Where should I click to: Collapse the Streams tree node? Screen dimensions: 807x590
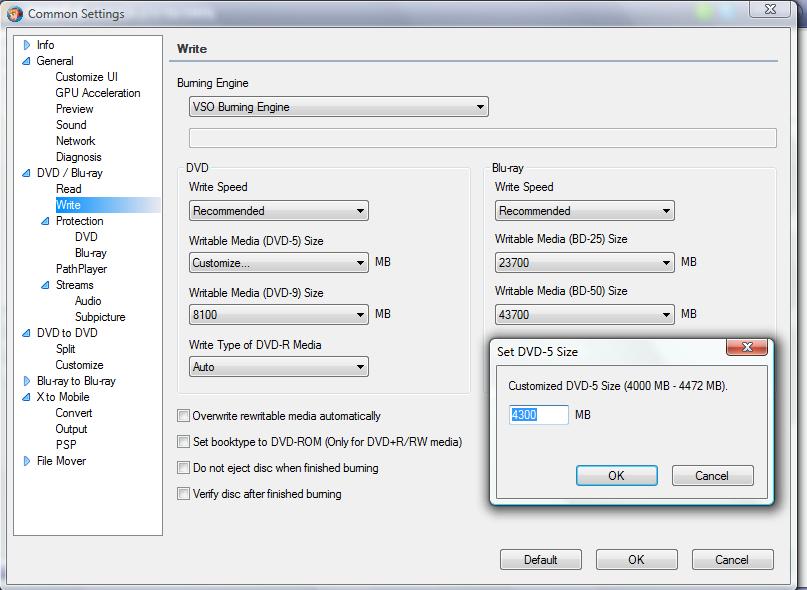(x=45, y=285)
